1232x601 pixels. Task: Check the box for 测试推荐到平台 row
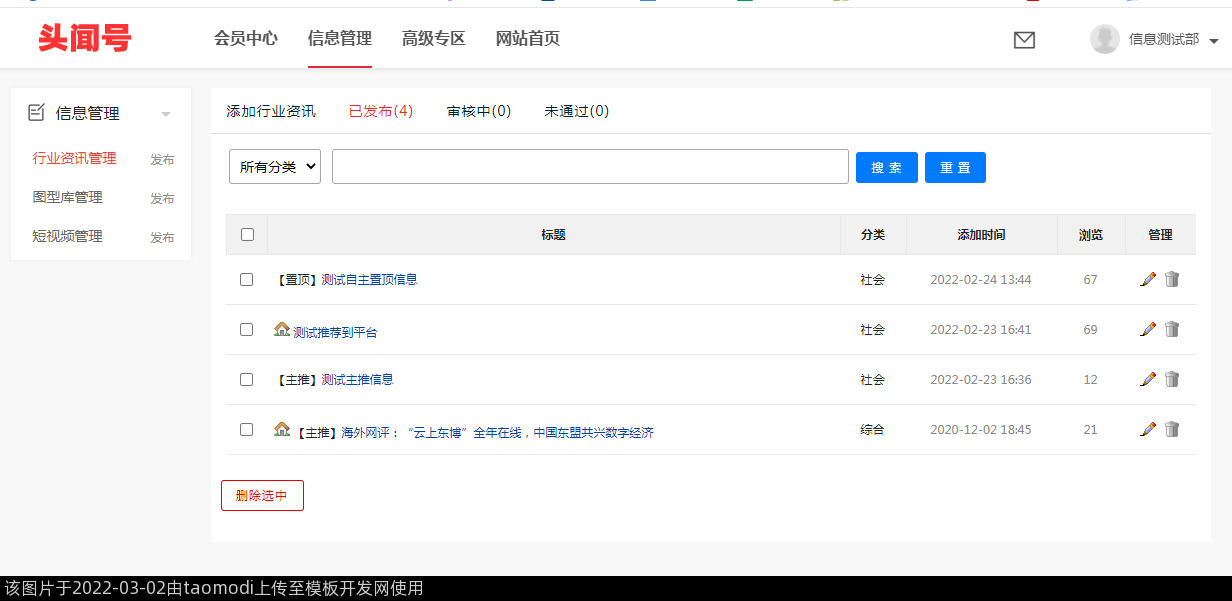pos(247,329)
